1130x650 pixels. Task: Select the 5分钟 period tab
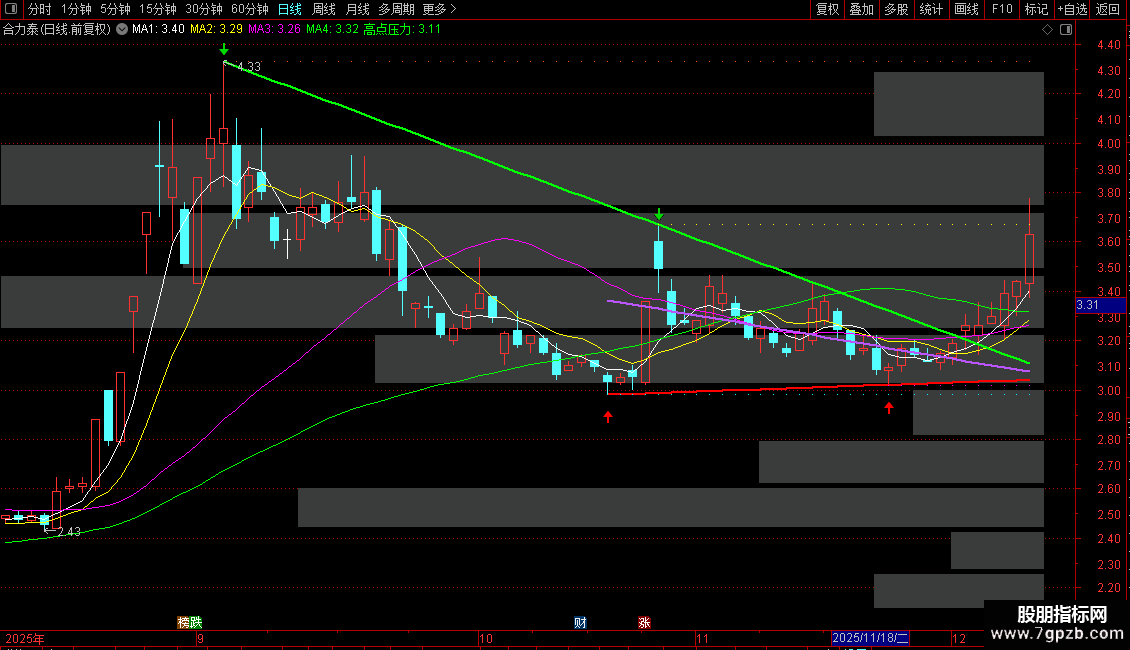point(115,9)
